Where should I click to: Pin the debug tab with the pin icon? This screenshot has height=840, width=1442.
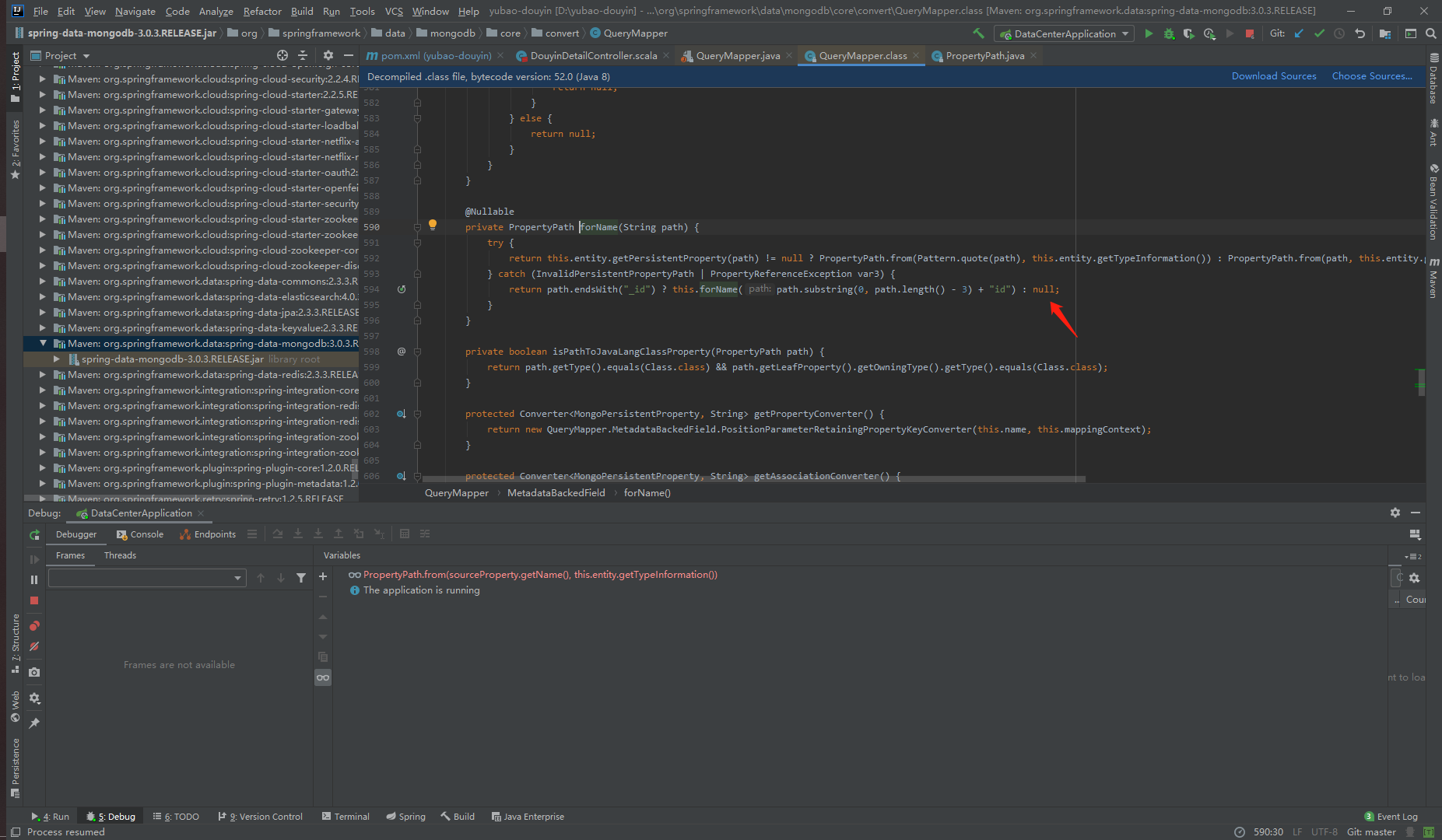34,723
